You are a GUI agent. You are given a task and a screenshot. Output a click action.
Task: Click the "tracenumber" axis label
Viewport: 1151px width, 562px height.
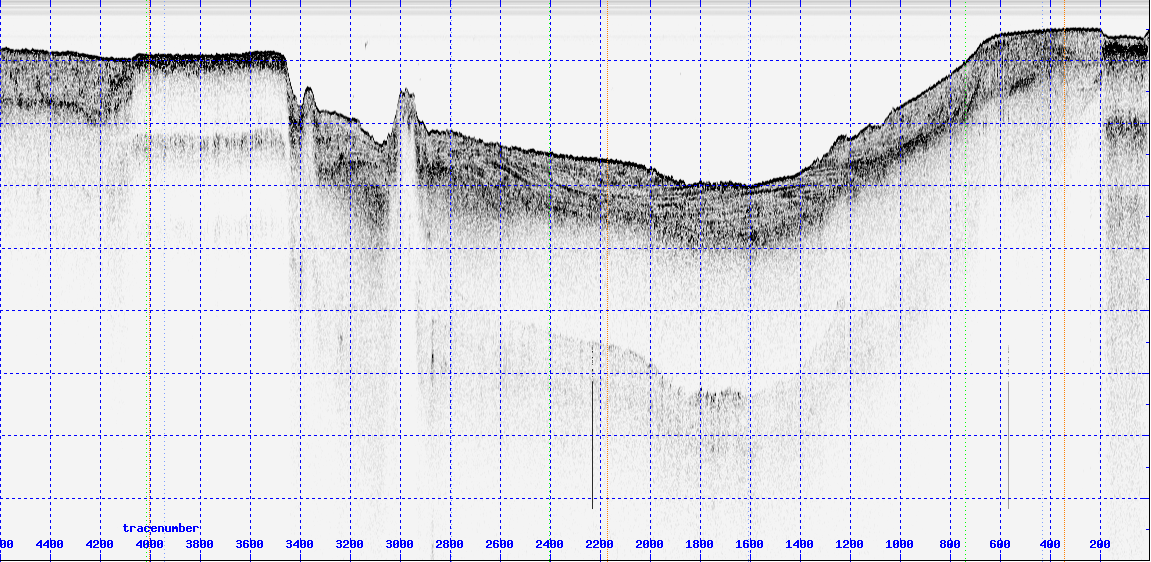(x=161, y=528)
